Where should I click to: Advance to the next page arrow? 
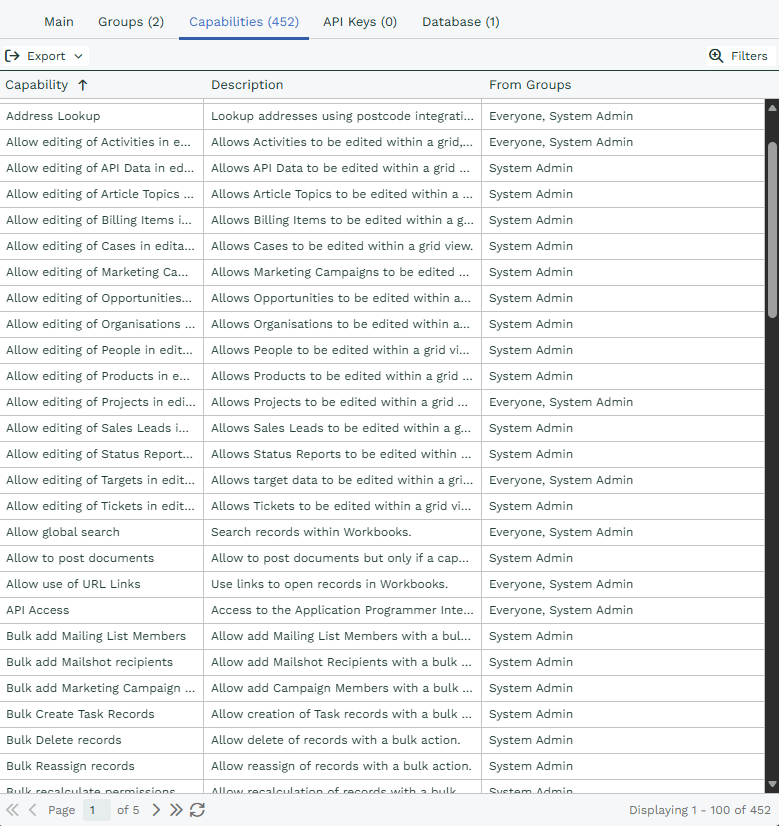(x=156, y=810)
